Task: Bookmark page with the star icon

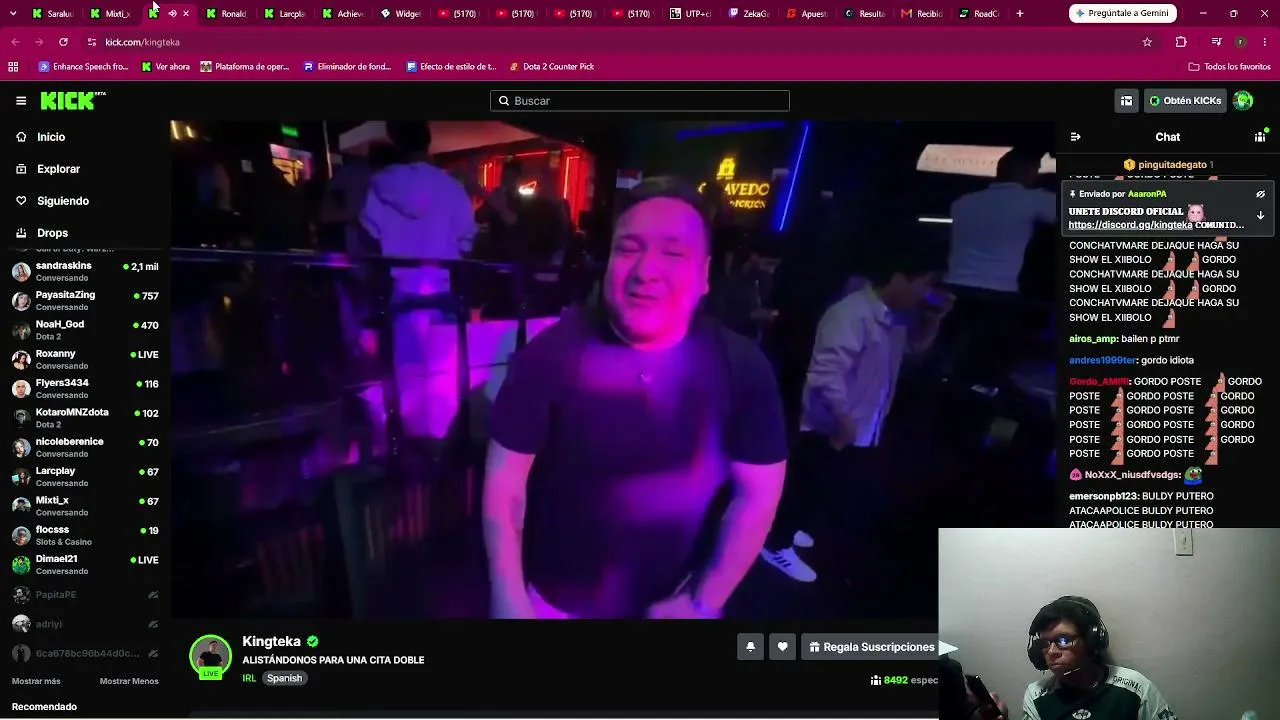Action: [1147, 42]
